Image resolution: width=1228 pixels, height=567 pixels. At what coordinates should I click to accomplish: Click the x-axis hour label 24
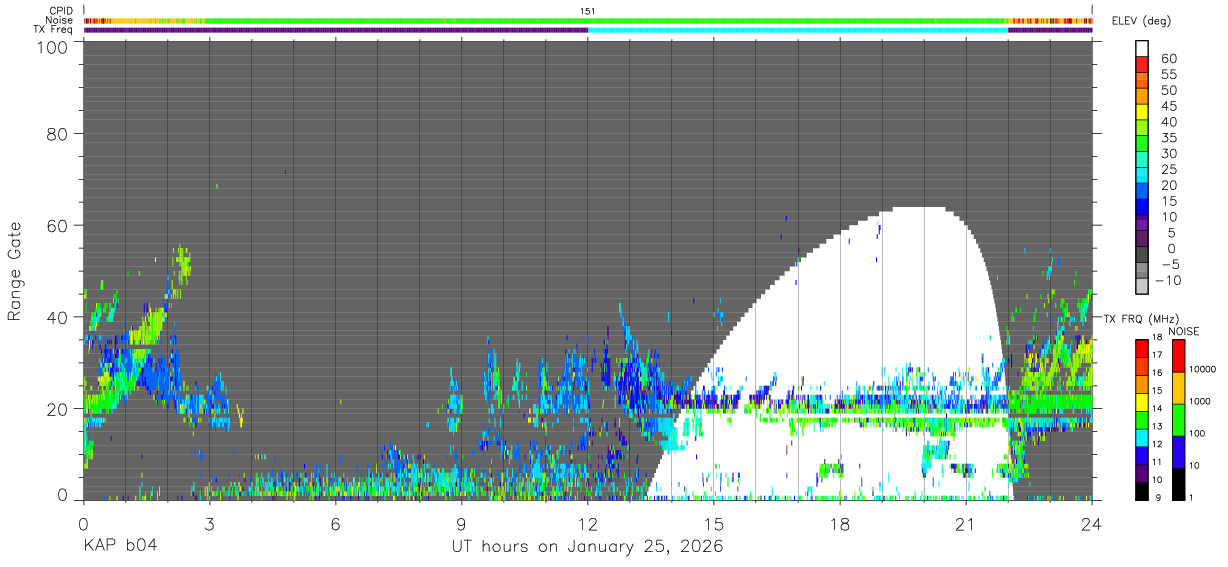click(1092, 523)
